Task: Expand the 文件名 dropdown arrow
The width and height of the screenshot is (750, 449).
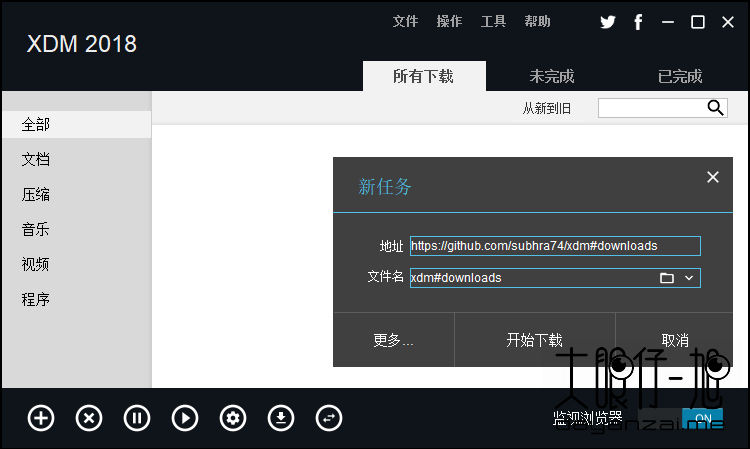Action: pyautogui.click(x=689, y=278)
